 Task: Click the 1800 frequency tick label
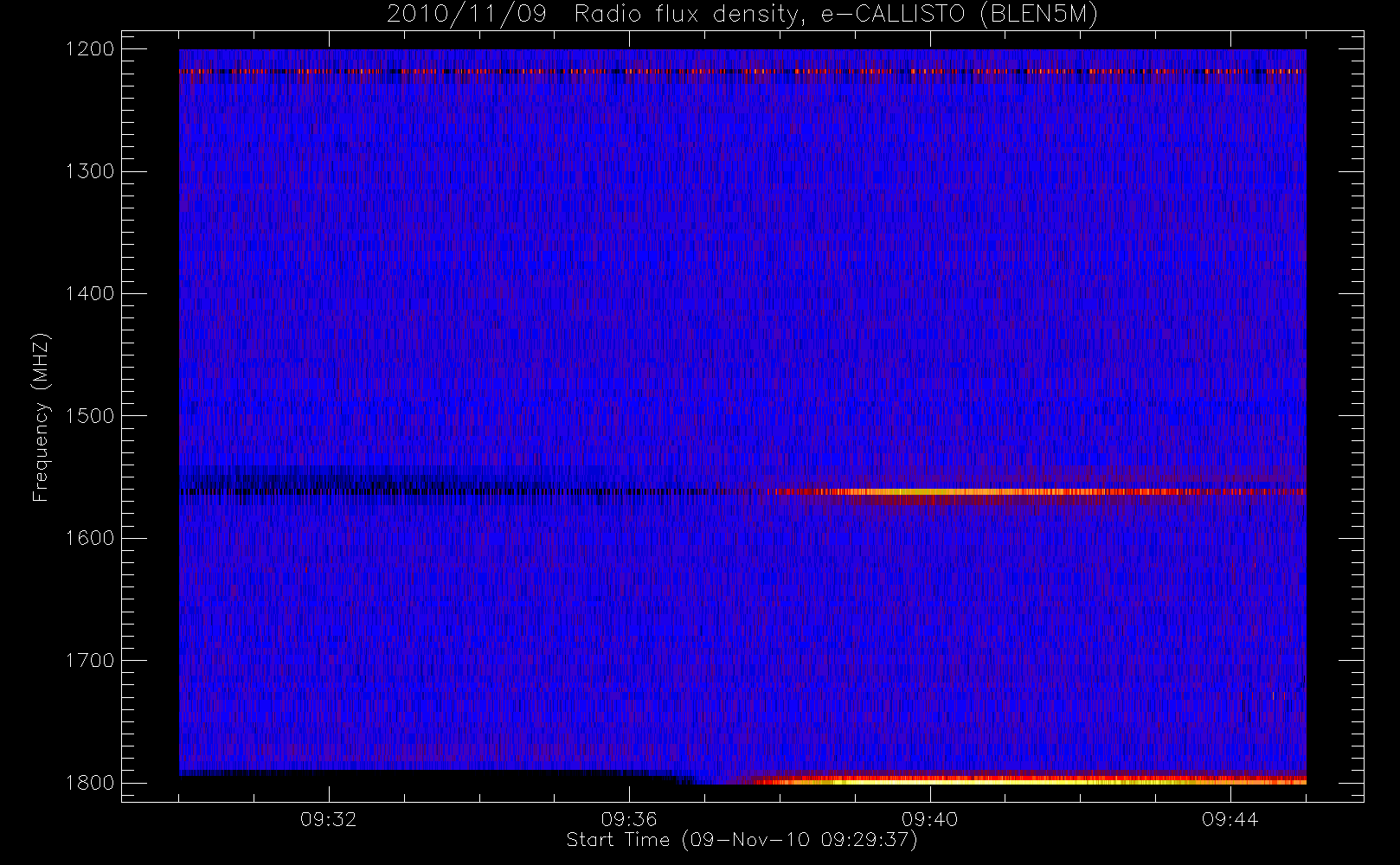pos(90,783)
